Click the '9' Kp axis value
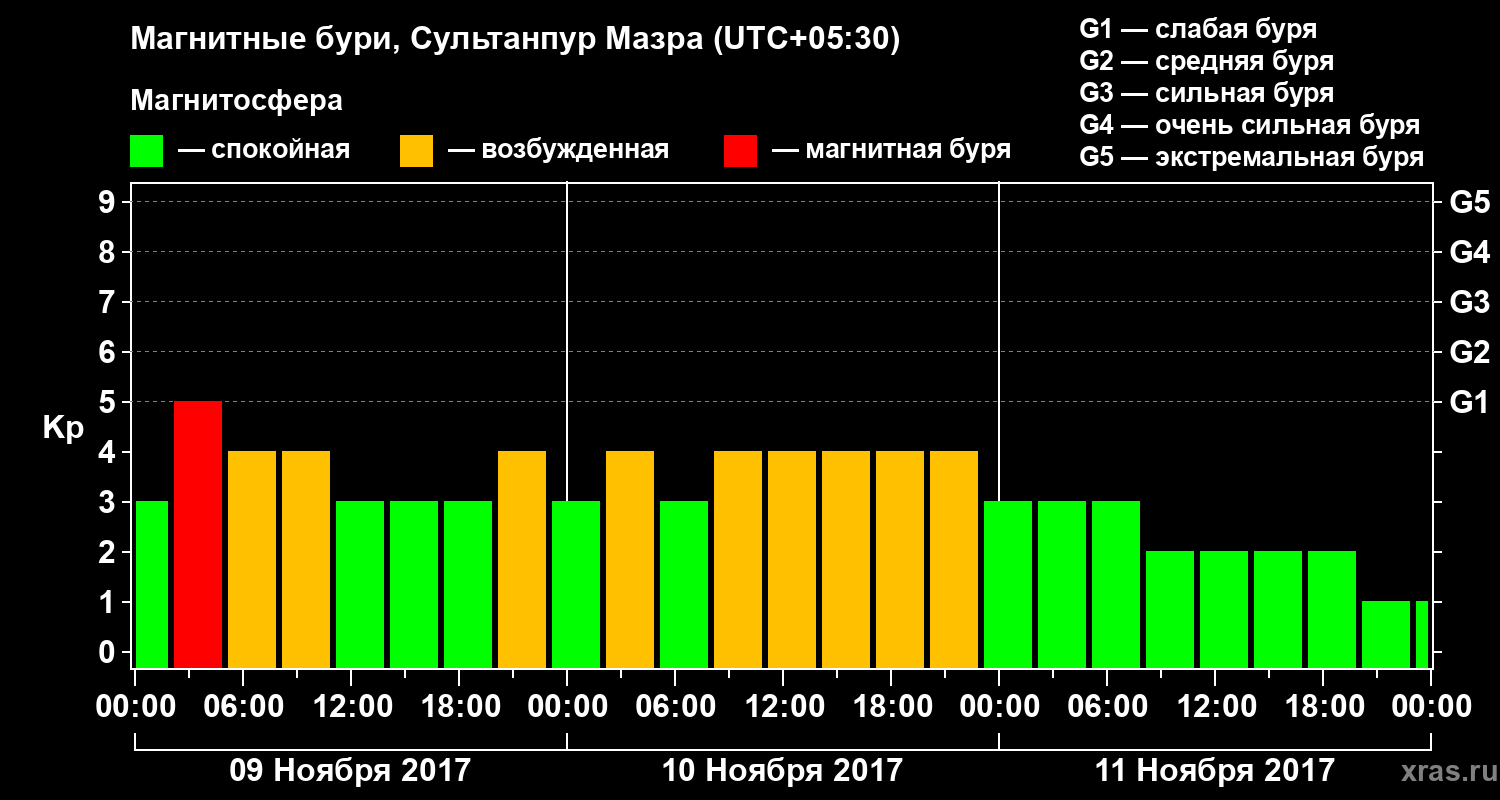Image resolution: width=1500 pixels, height=800 pixels. (109, 202)
